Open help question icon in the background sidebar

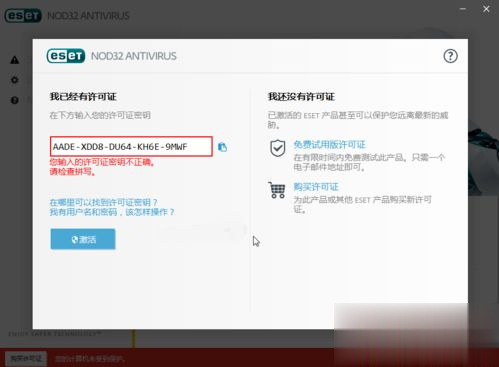14,100
